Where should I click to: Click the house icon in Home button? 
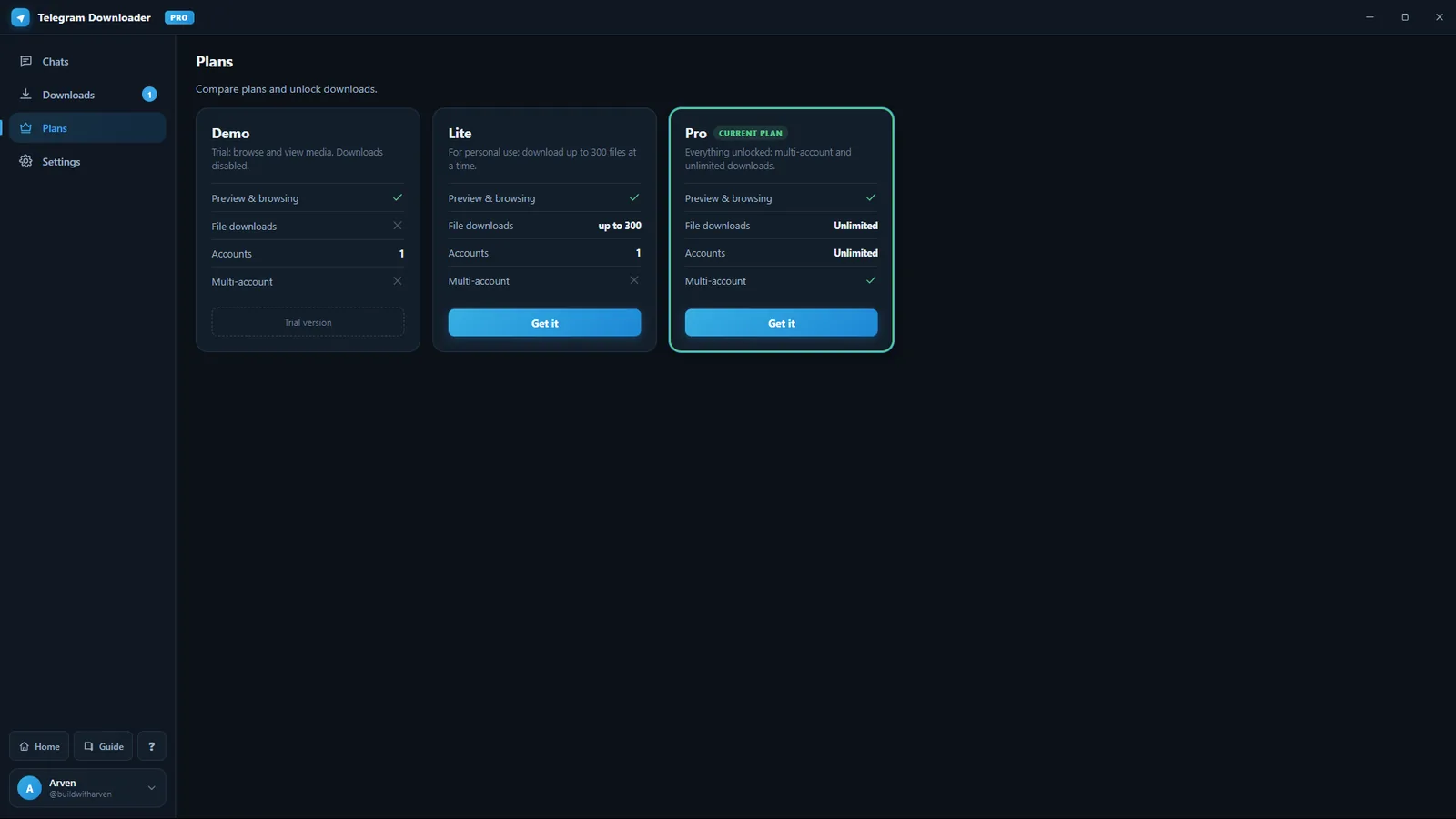tap(25, 746)
